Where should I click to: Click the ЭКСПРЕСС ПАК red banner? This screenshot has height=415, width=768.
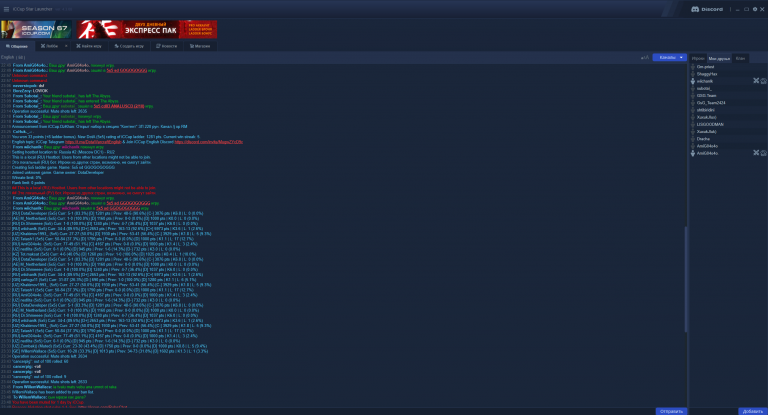[146, 29]
